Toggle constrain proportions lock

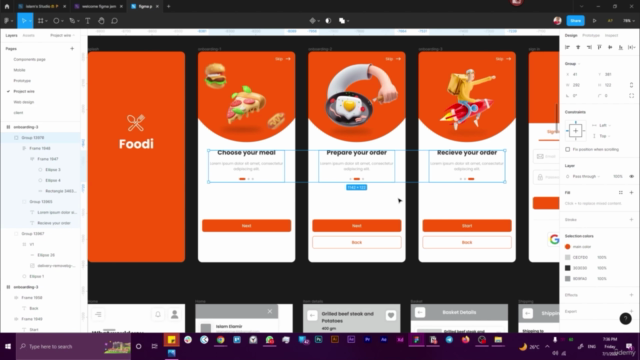[631, 85]
